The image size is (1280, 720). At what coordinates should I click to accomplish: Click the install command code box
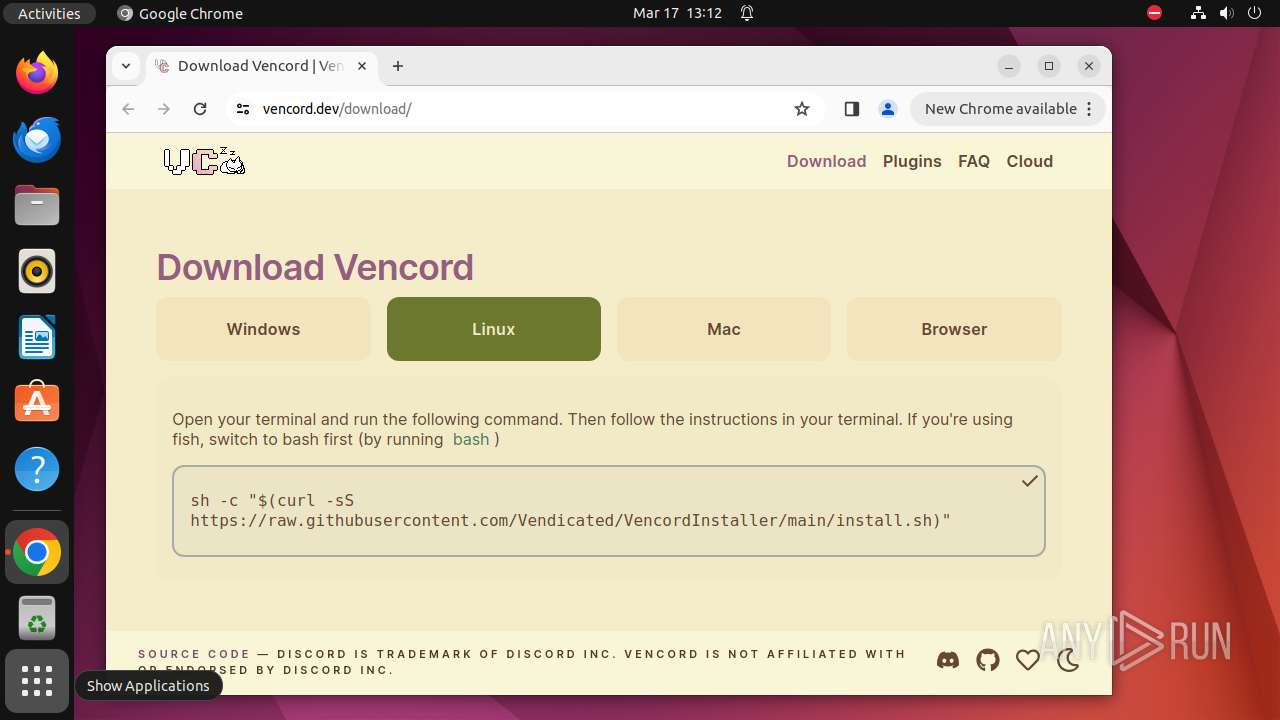click(x=609, y=511)
